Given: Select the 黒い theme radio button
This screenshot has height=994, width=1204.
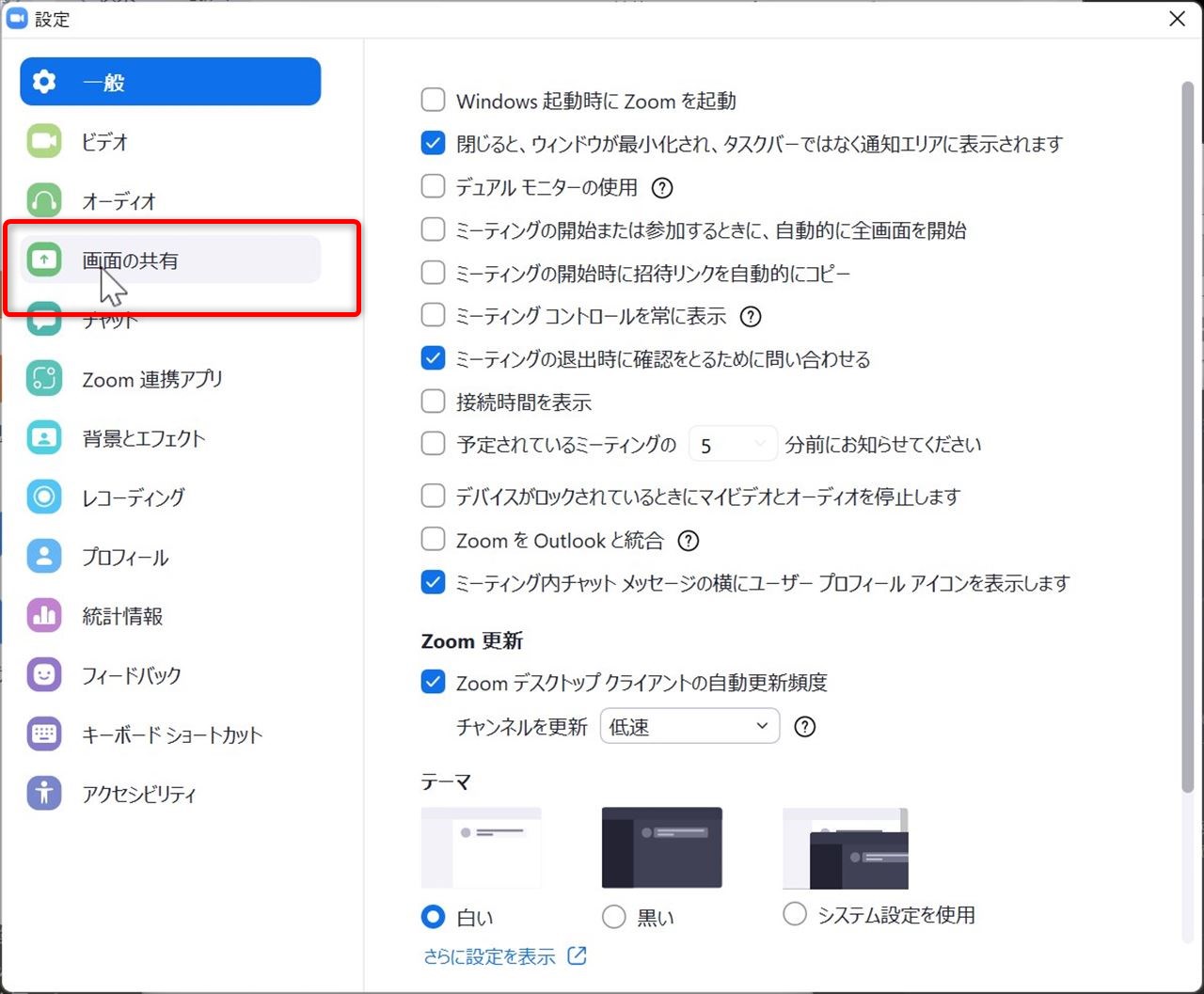Looking at the screenshot, I should click(x=613, y=916).
